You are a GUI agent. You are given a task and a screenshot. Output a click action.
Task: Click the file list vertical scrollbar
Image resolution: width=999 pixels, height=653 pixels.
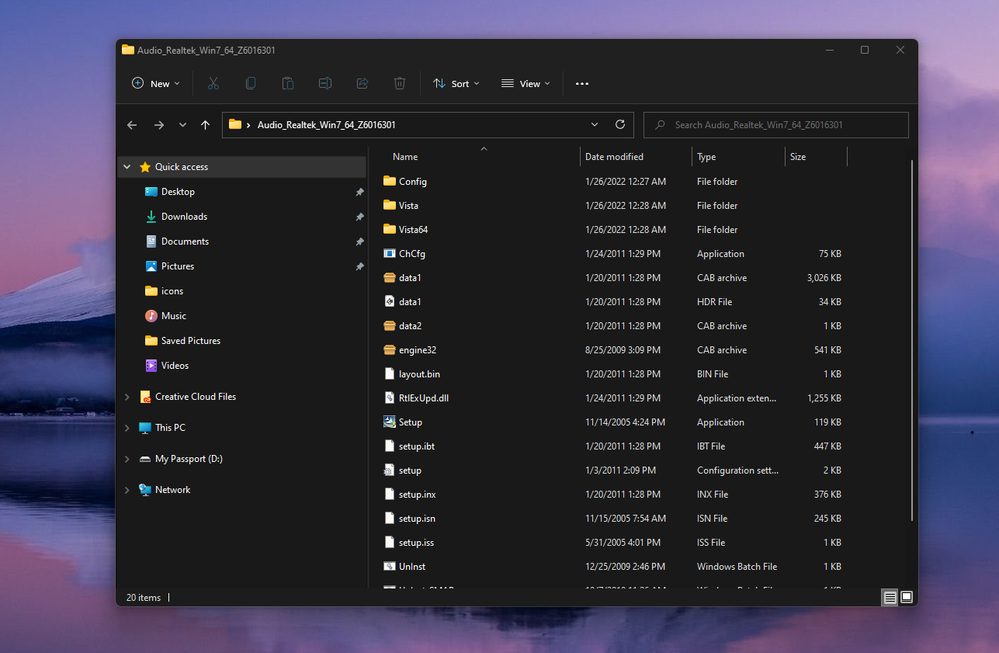[912, 341]
